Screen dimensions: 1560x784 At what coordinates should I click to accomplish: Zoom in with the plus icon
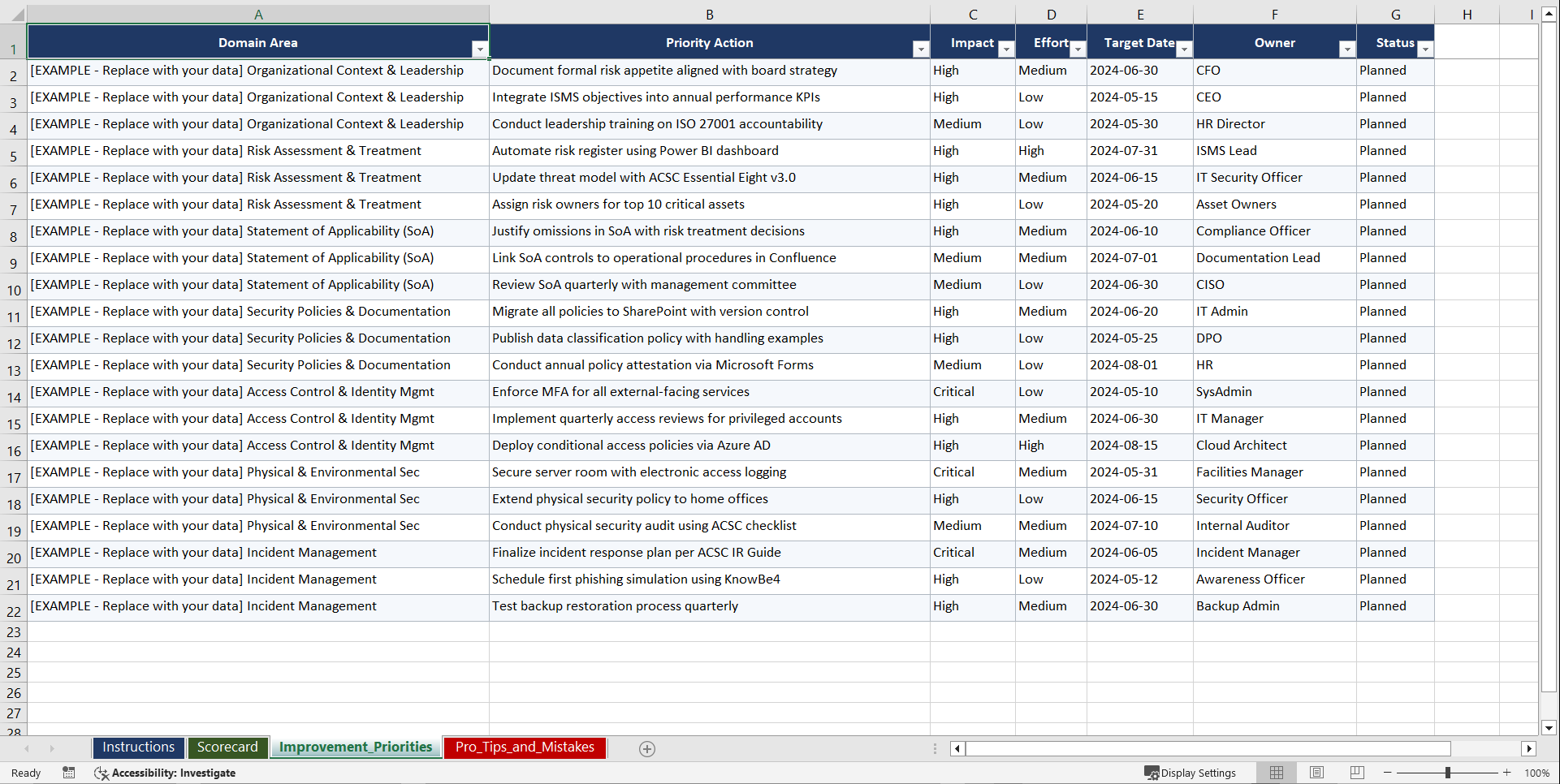(1507, 773)
